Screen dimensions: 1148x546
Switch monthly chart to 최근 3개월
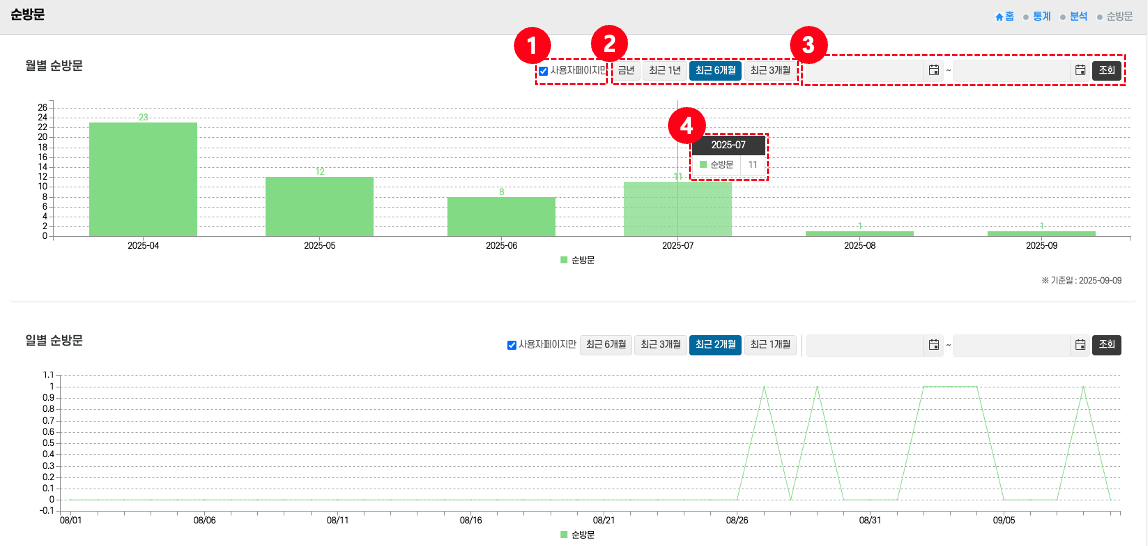point(770,70)
